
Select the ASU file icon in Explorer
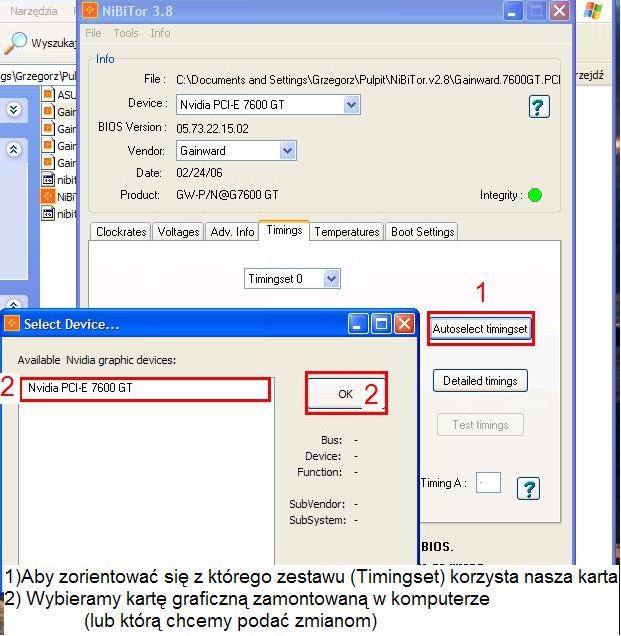[48, 94]
